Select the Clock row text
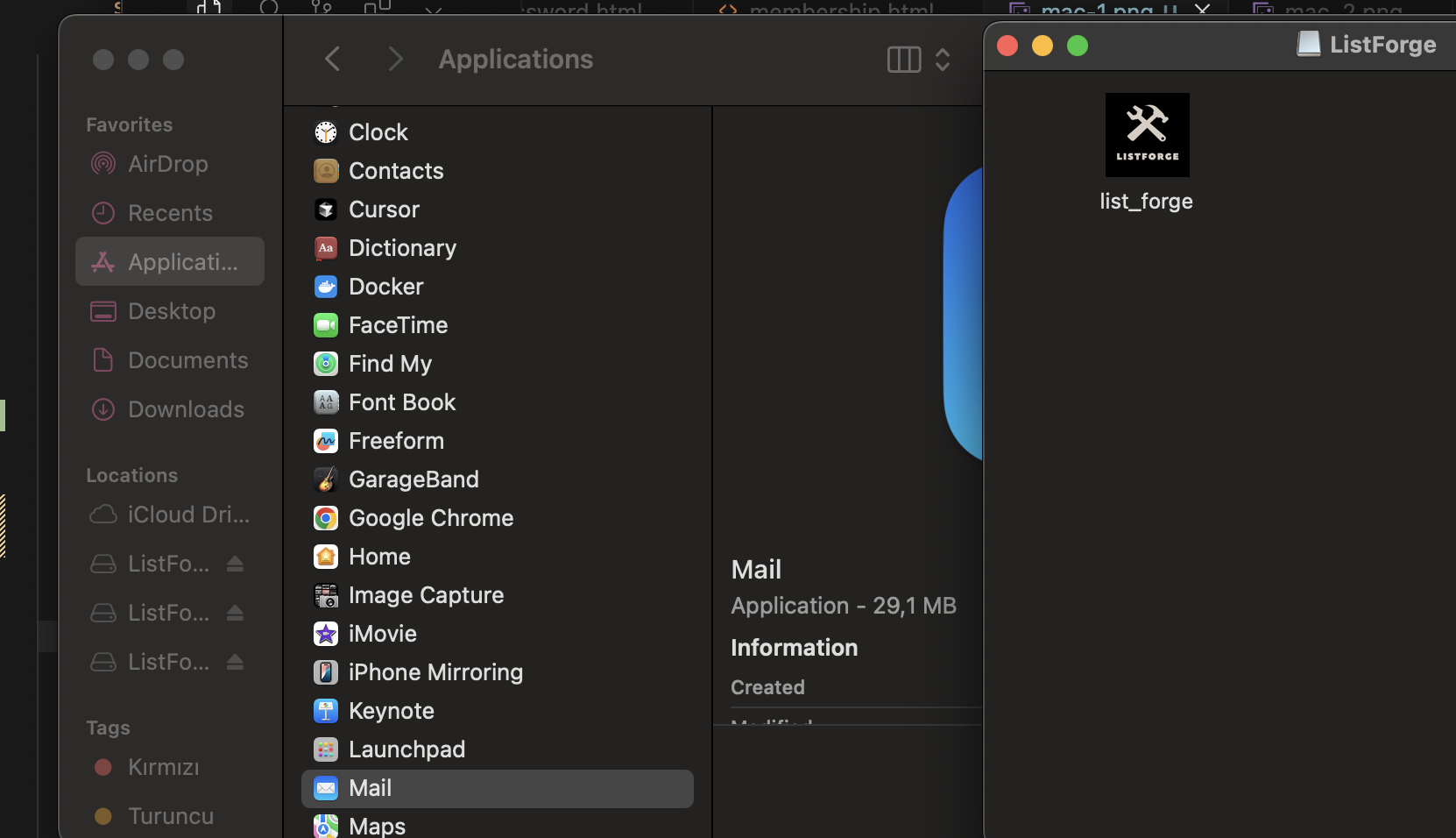 (378, 132)
